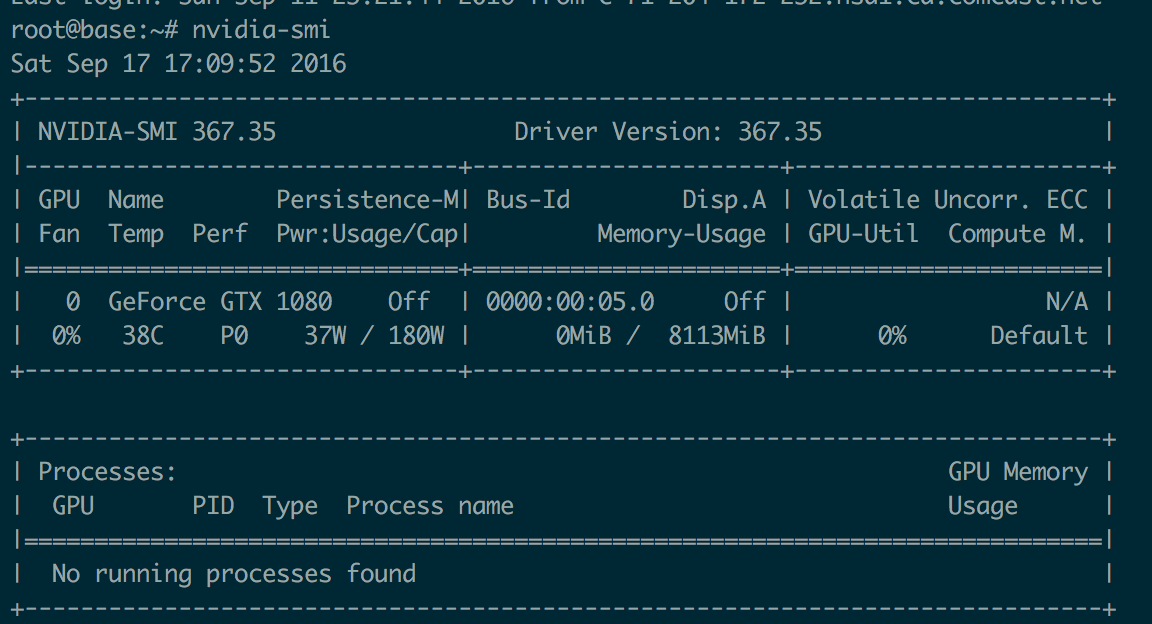This screenshot has width=1152, height=624.
Task: Click the 8113MiB total memory value
Action: coord(716,336)
